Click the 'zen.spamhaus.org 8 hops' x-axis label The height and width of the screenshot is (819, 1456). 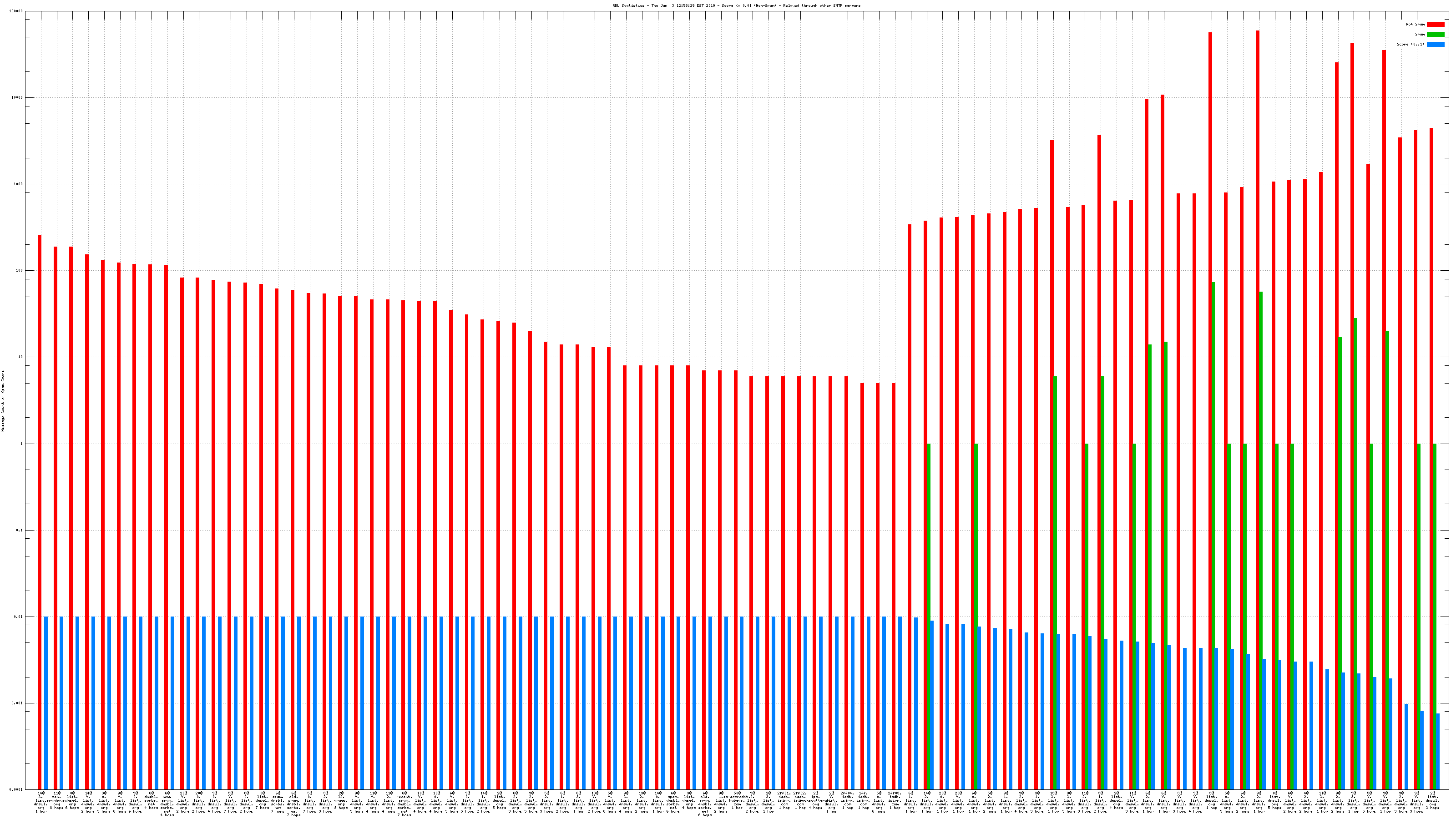click(56, 801)
